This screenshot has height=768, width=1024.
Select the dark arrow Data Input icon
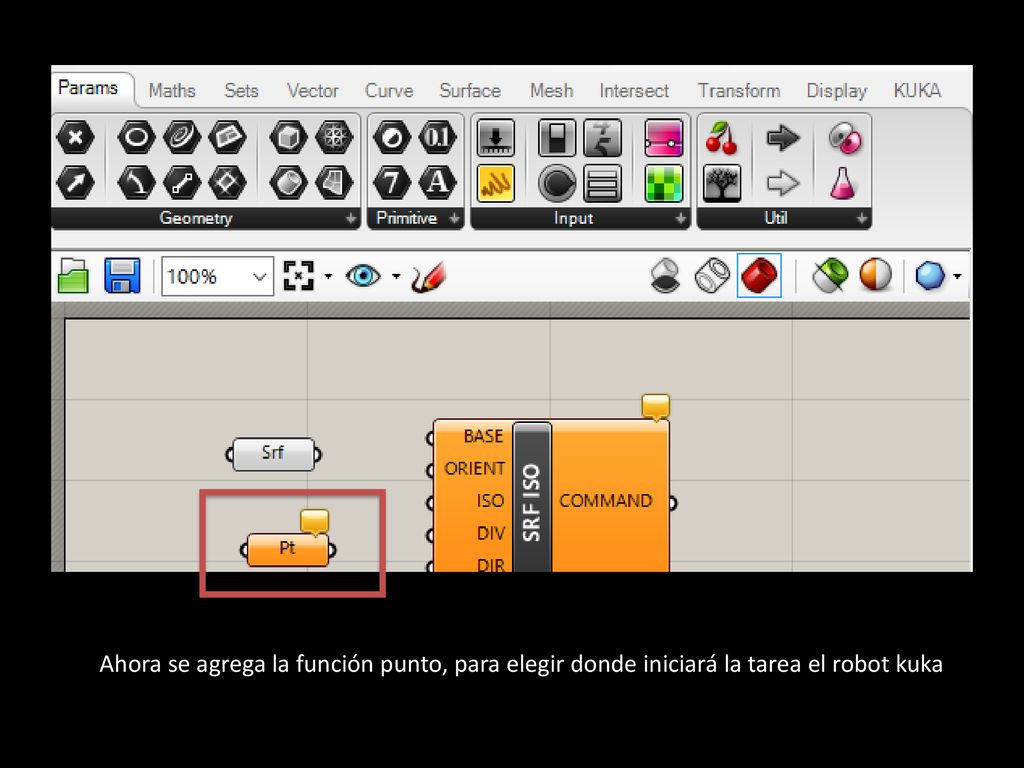pos(782,138)
